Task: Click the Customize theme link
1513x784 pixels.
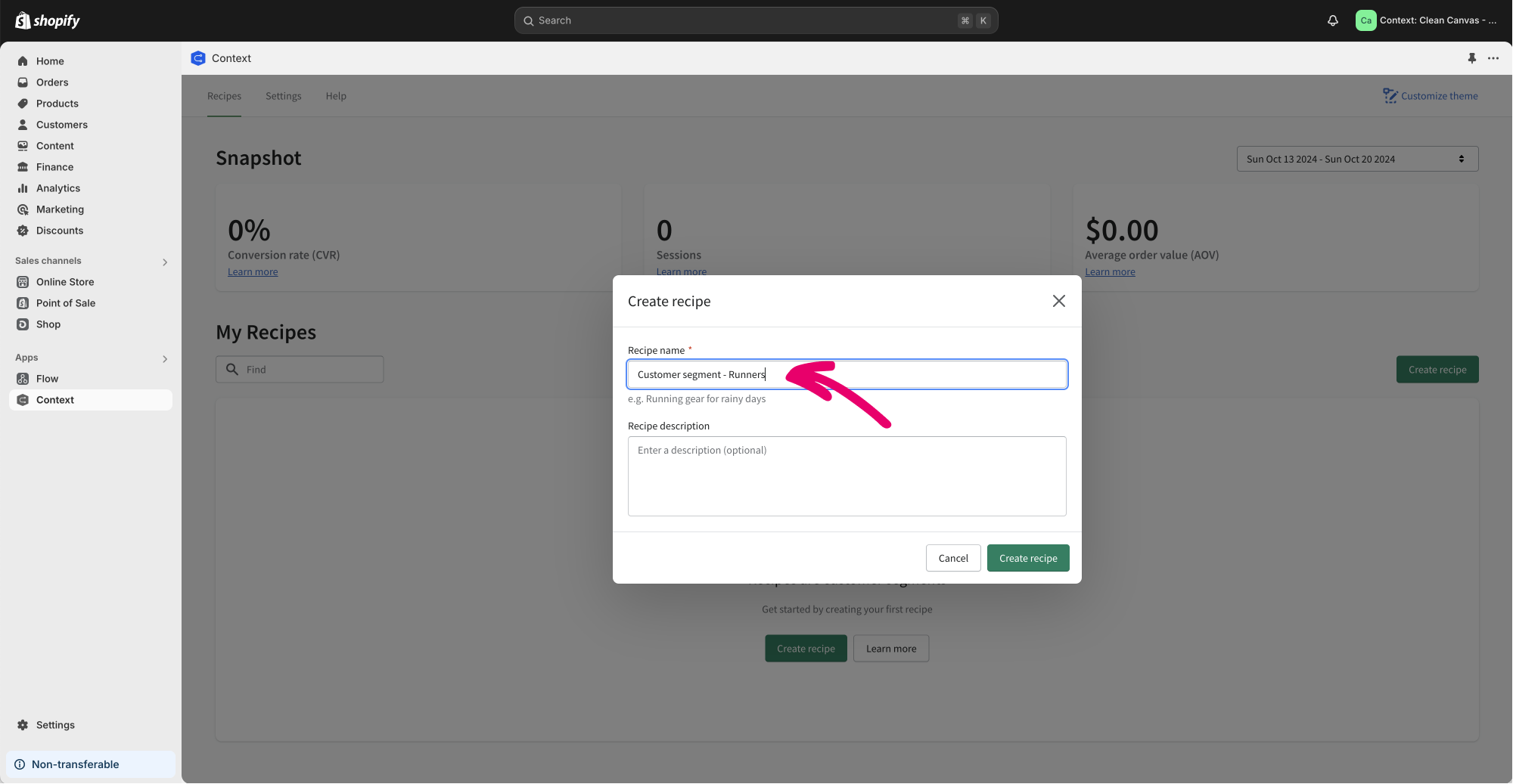Action: 1430,96
